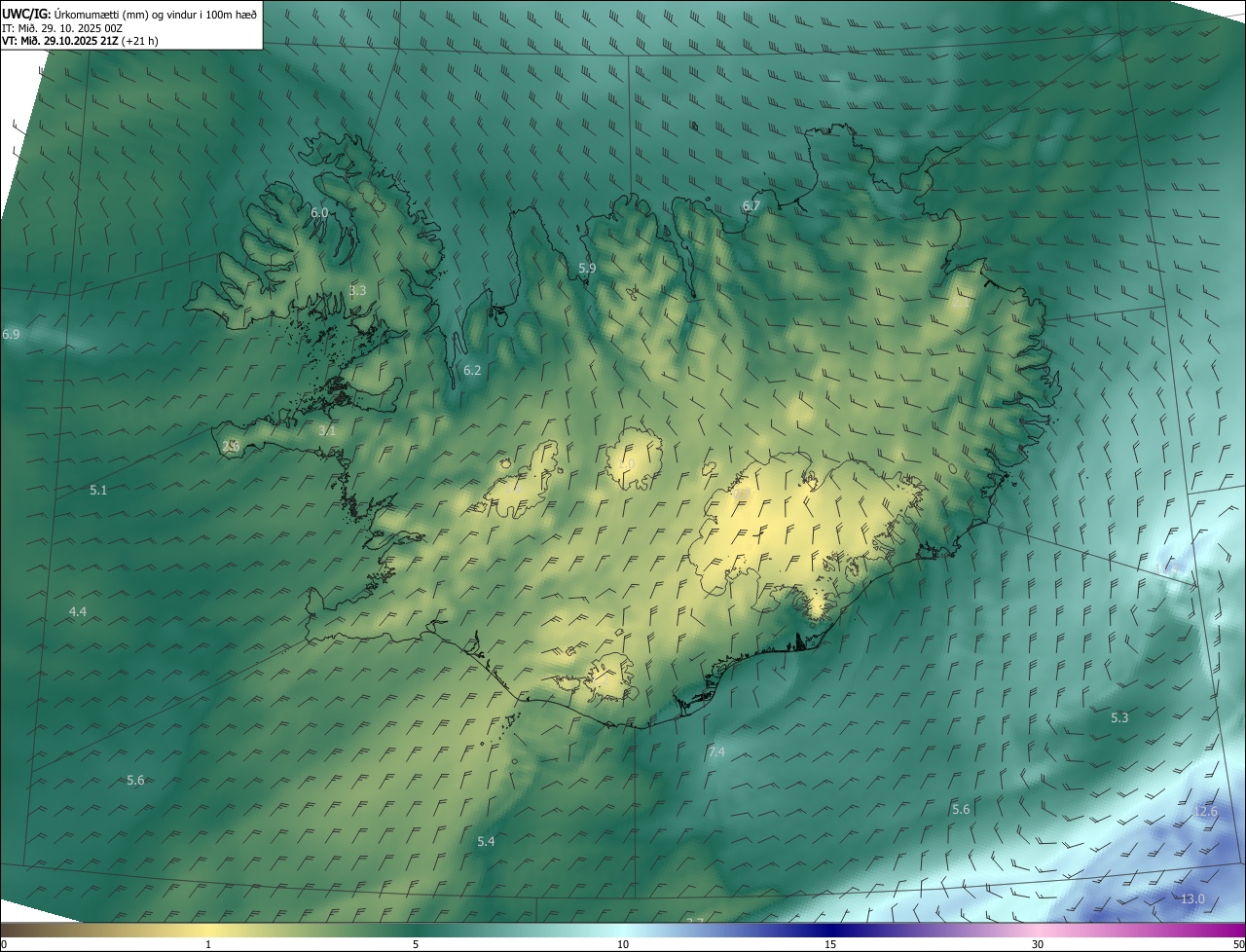Click the 'IT: Mið. 29. 10. 2025 00Z' line
Image resolution: width=1246 pixels, height=952 pixels.
62,27
